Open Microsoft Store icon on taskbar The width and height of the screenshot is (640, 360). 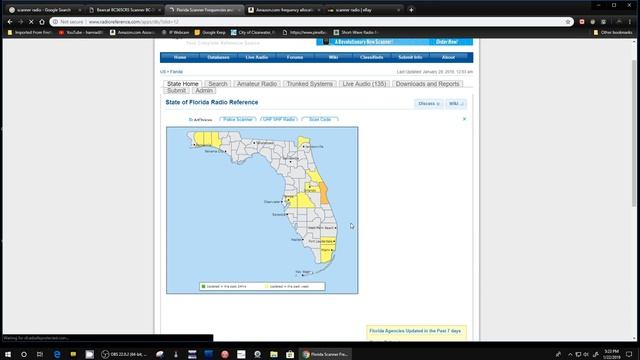coord(290,354)
